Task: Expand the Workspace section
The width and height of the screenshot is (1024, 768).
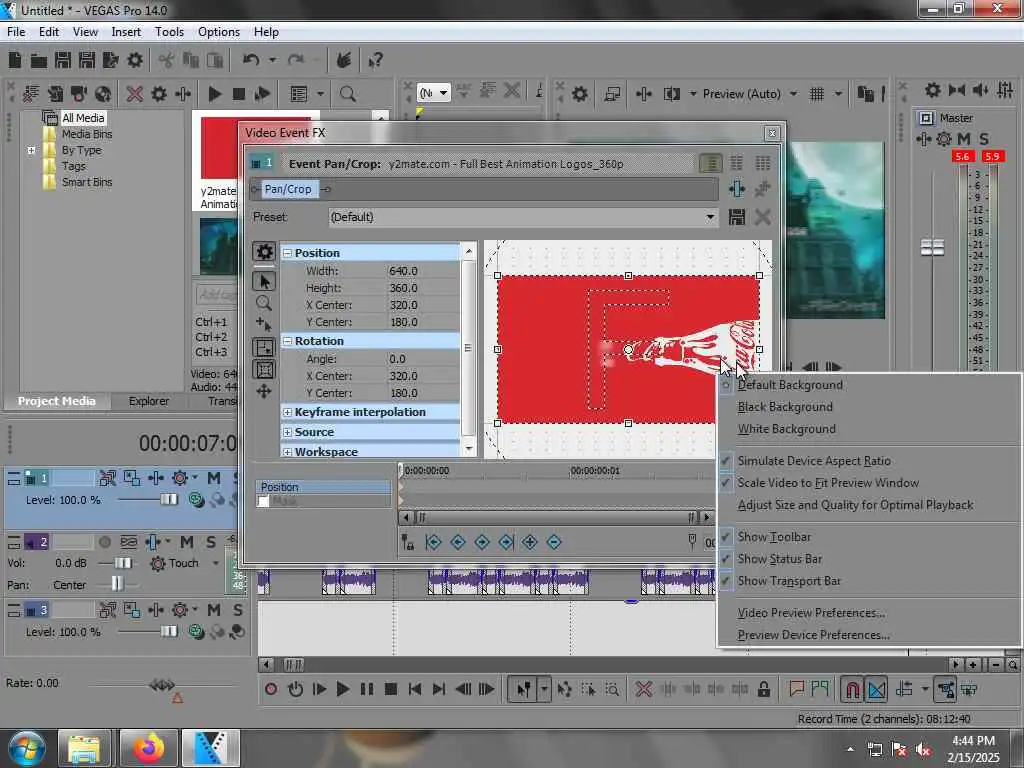Action: tap(287, 452)
